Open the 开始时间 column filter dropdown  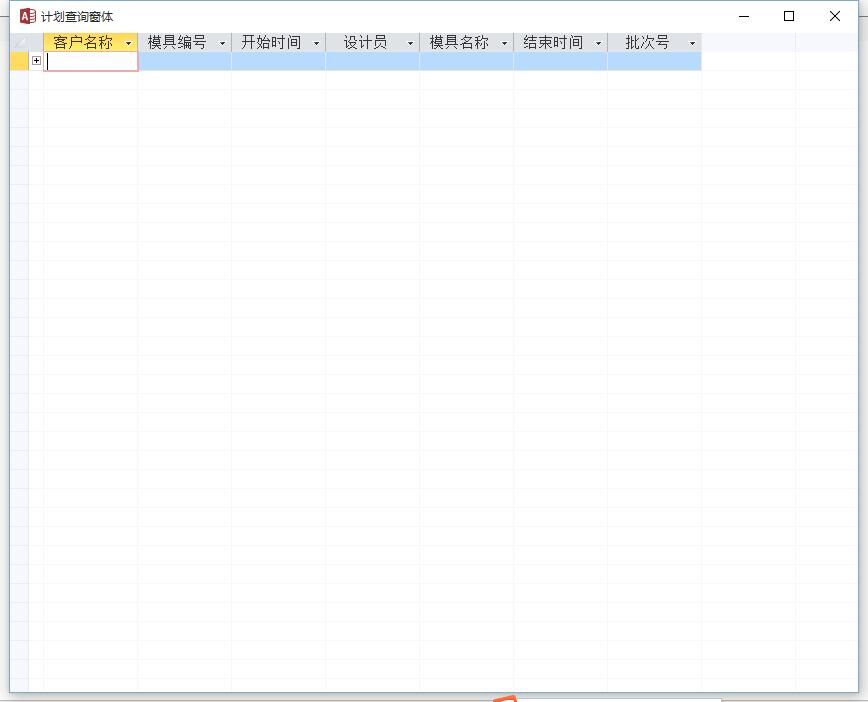(317, 43)
